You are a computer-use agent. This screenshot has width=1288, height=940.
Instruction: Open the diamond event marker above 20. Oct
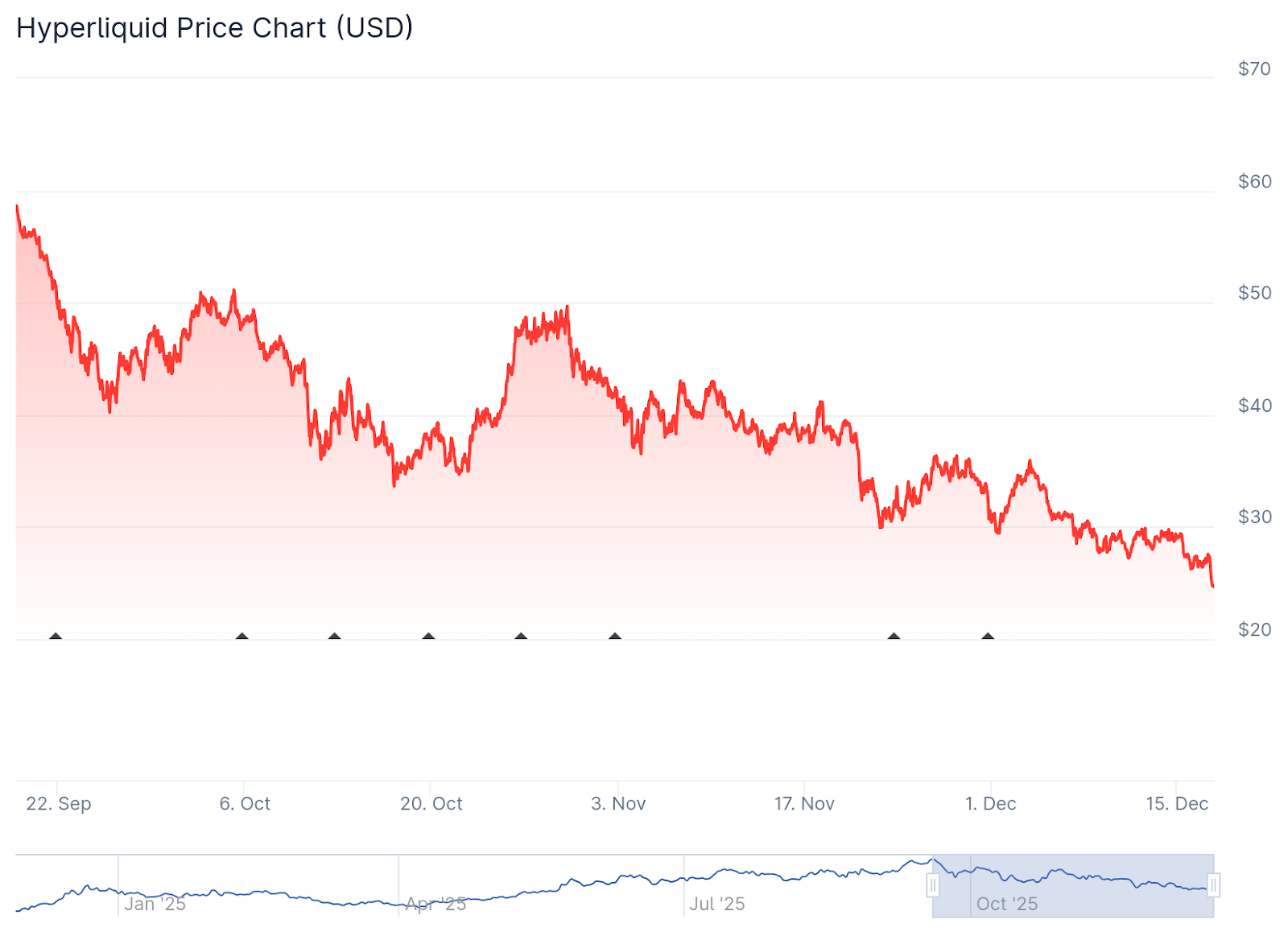tap(428, 637)
